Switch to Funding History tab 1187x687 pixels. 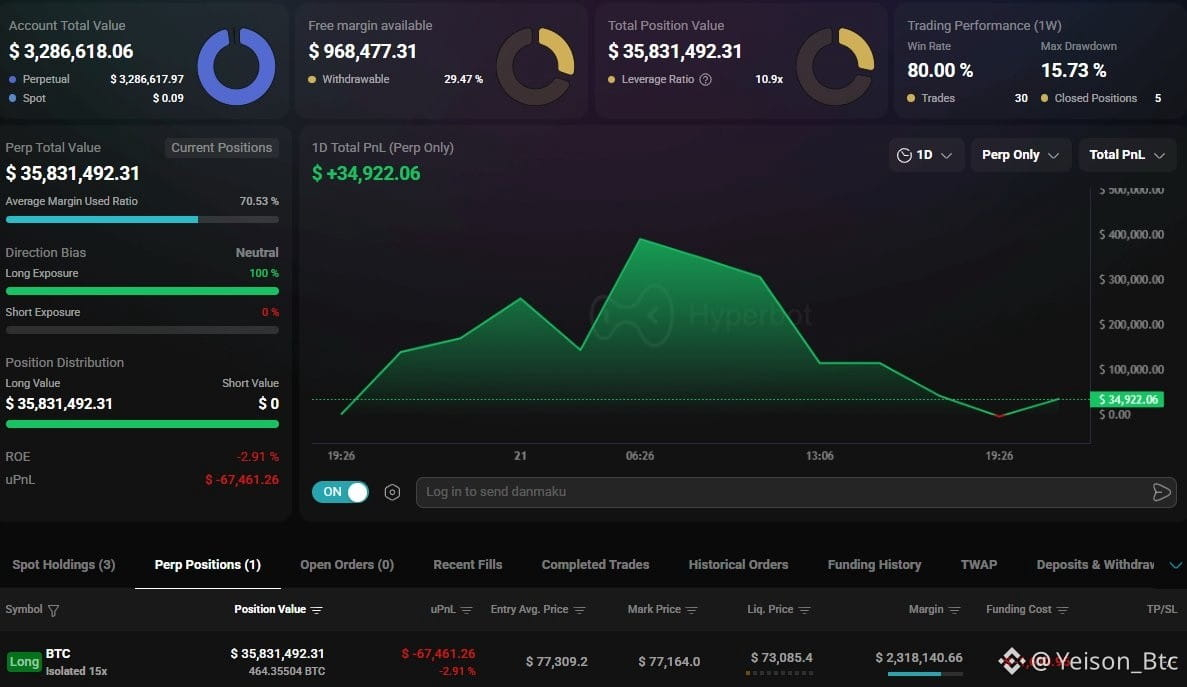pyautogui.click(x=874, y=564)
